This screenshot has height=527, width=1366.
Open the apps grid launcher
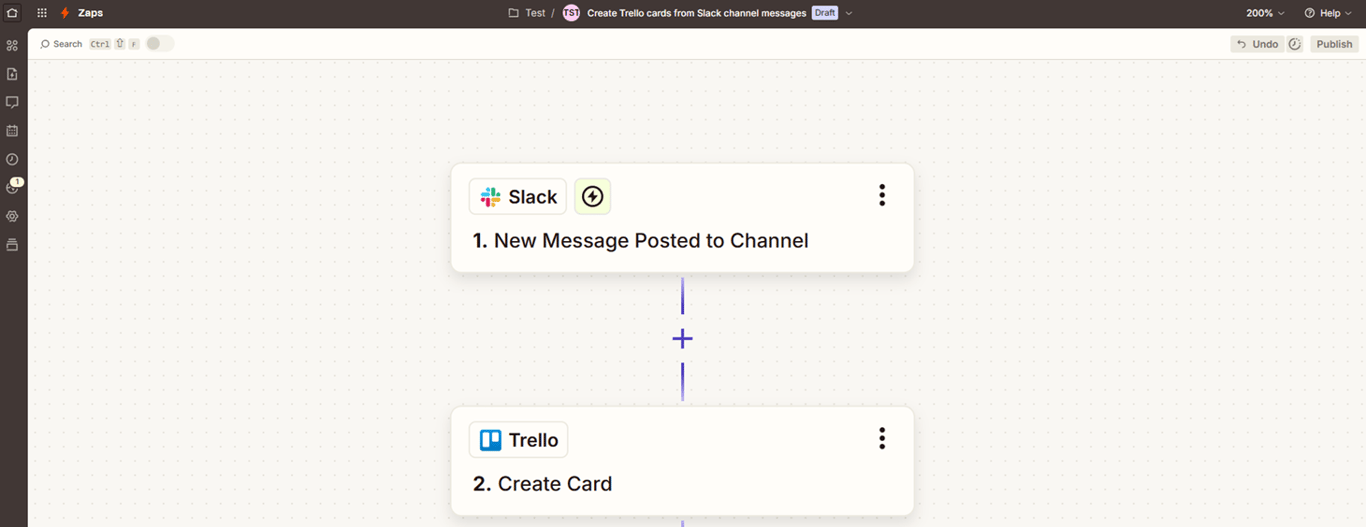(41, 13)
